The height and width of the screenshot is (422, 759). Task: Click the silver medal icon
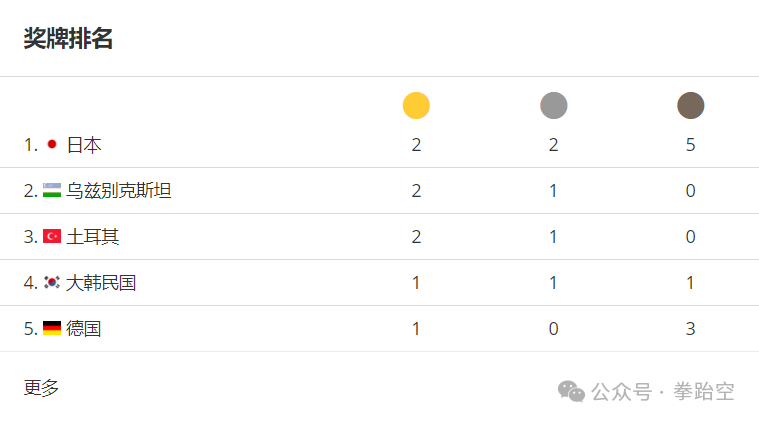tap(553, 106)
